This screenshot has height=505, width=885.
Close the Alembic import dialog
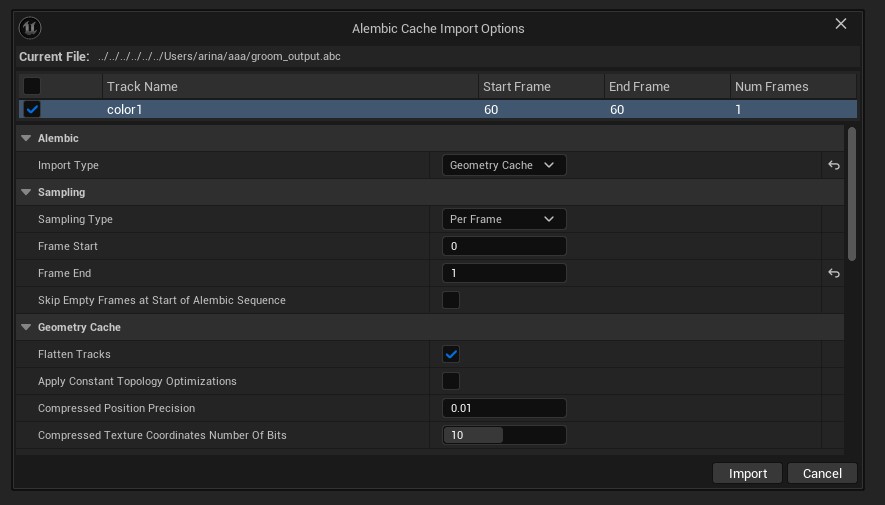[840, 24]
